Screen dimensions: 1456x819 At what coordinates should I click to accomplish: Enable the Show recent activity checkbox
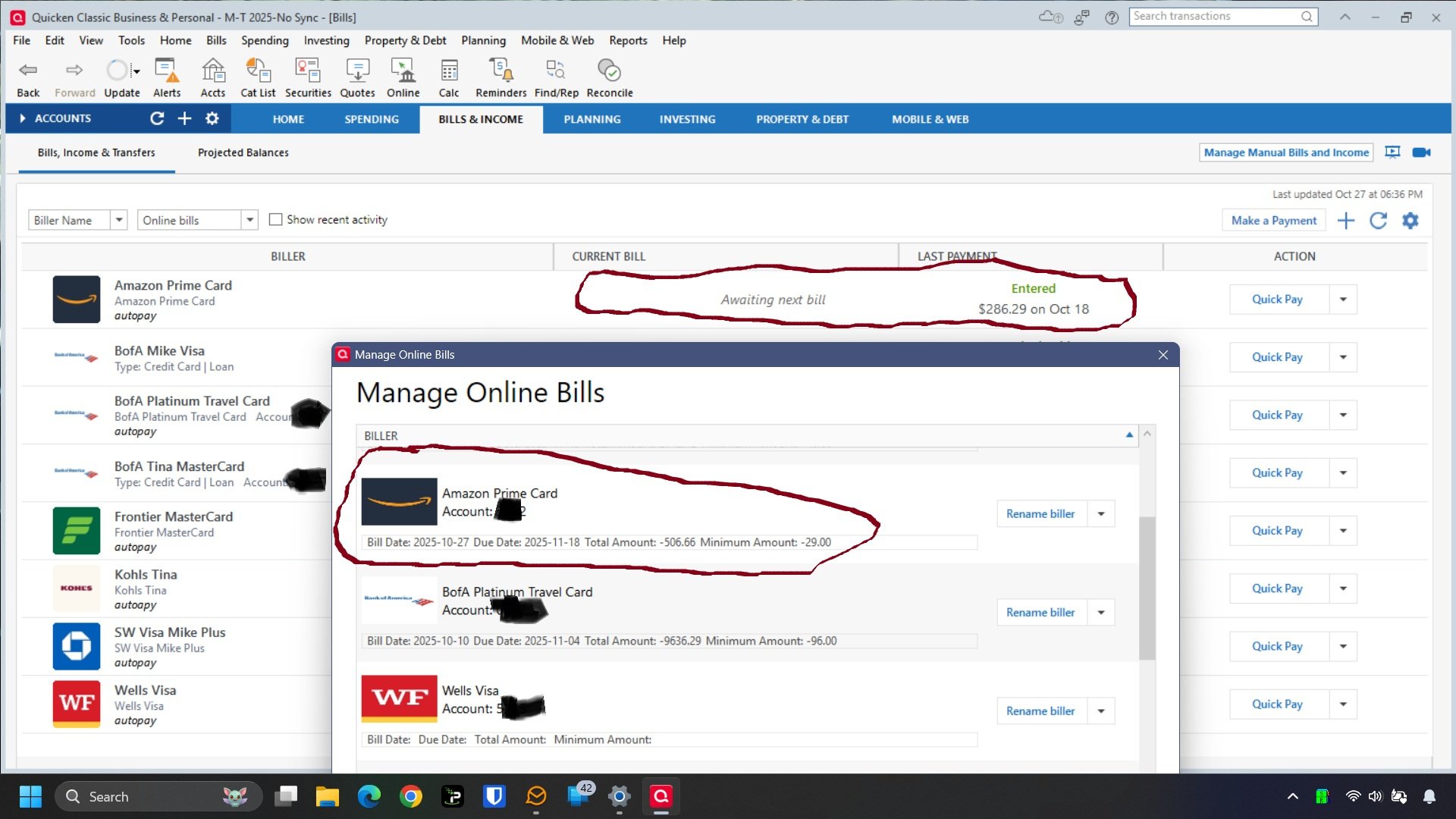(x=277, y=219)
